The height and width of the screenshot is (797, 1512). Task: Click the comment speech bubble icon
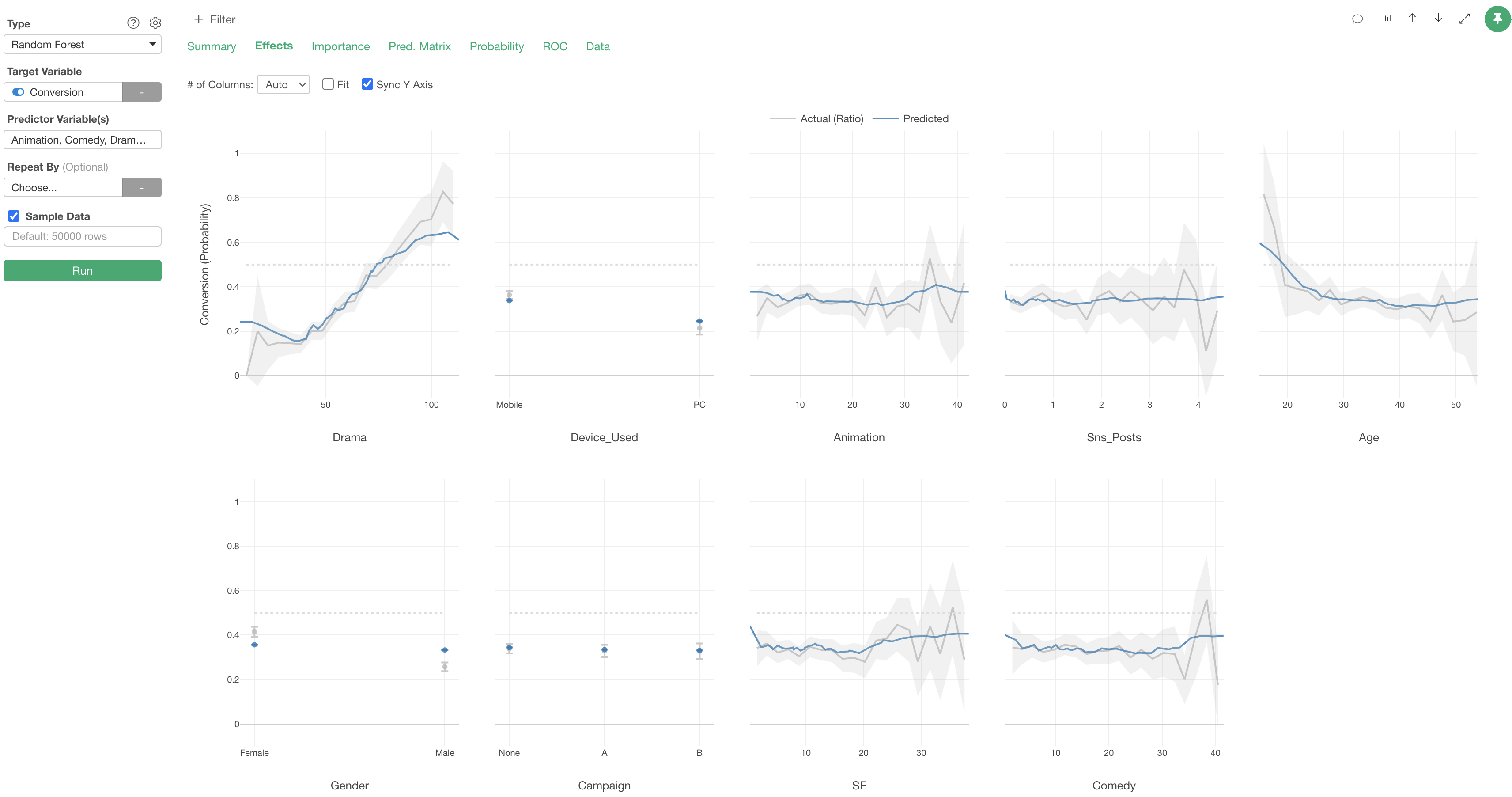1357,19
